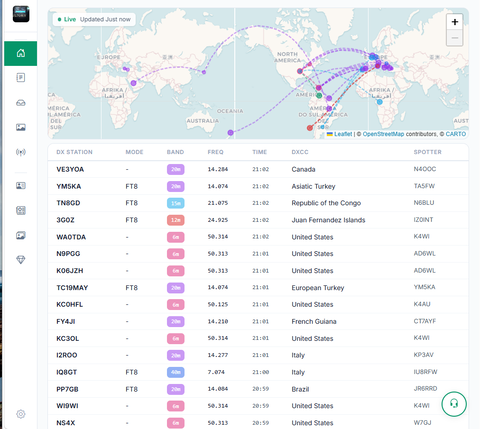Viewport: 480px width, 429px height.
Task: Select the purple map marker near Japan
Action: click(204, 72)
